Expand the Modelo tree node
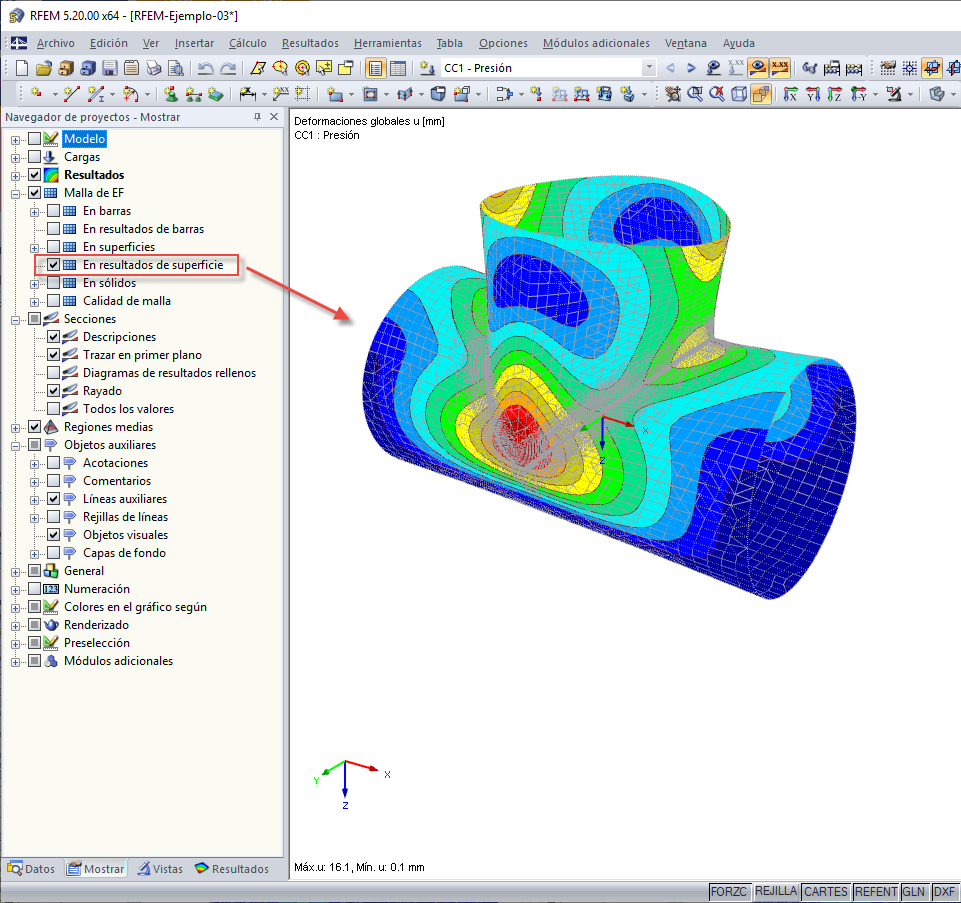Viewport: 961px width, 903px height. click(15, 140)
